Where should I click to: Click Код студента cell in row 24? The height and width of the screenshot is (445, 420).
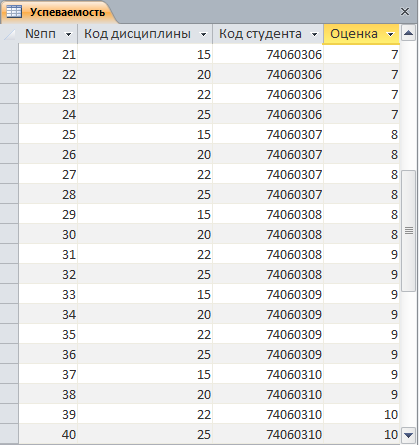coord(268,114)
